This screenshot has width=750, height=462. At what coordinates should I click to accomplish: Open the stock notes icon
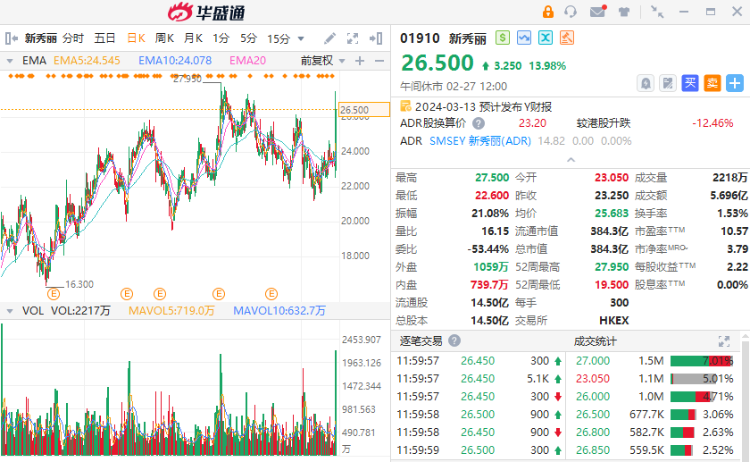[x=668, y=83]
